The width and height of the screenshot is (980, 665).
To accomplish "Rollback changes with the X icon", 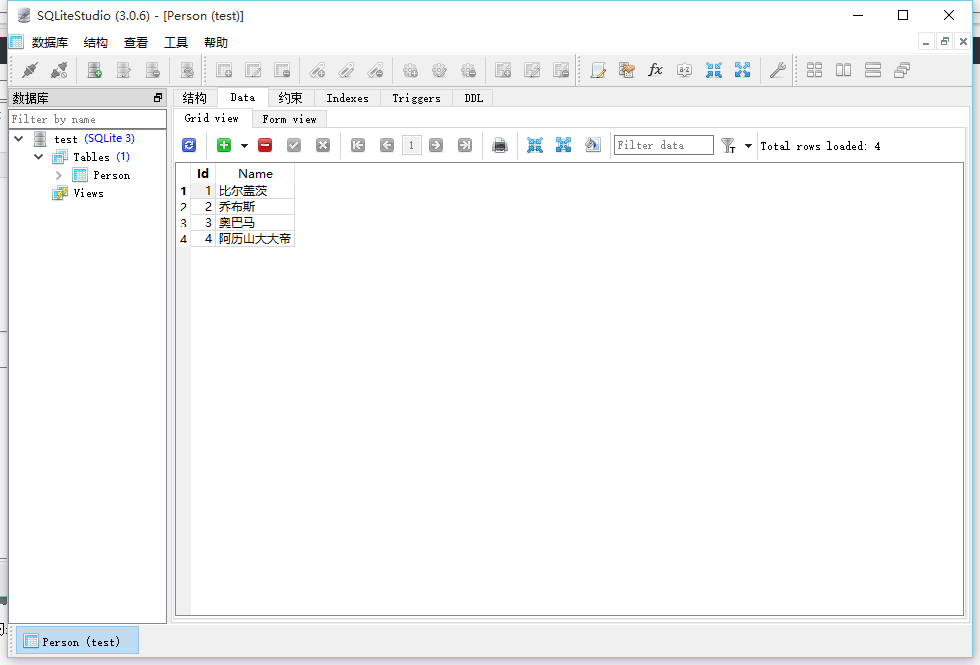I will tap(322, 146).
